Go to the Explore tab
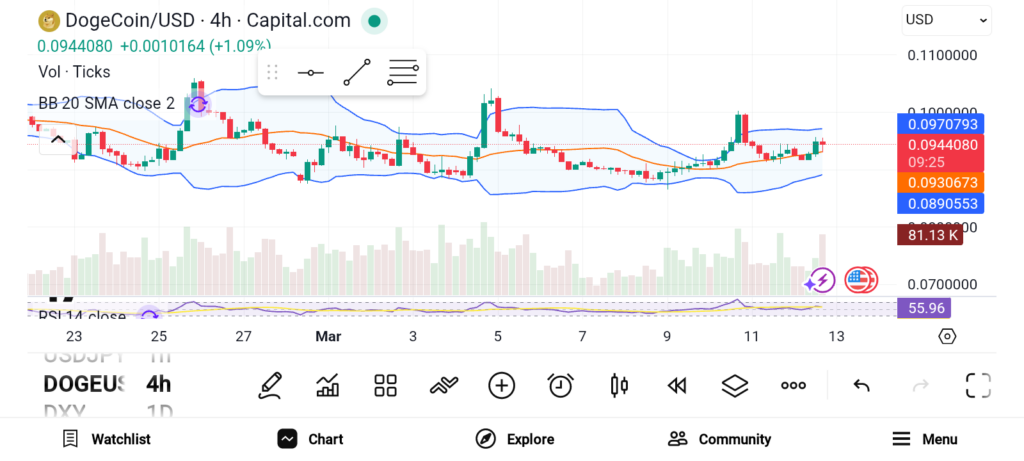1024x461 pixels. coord(514,439)
